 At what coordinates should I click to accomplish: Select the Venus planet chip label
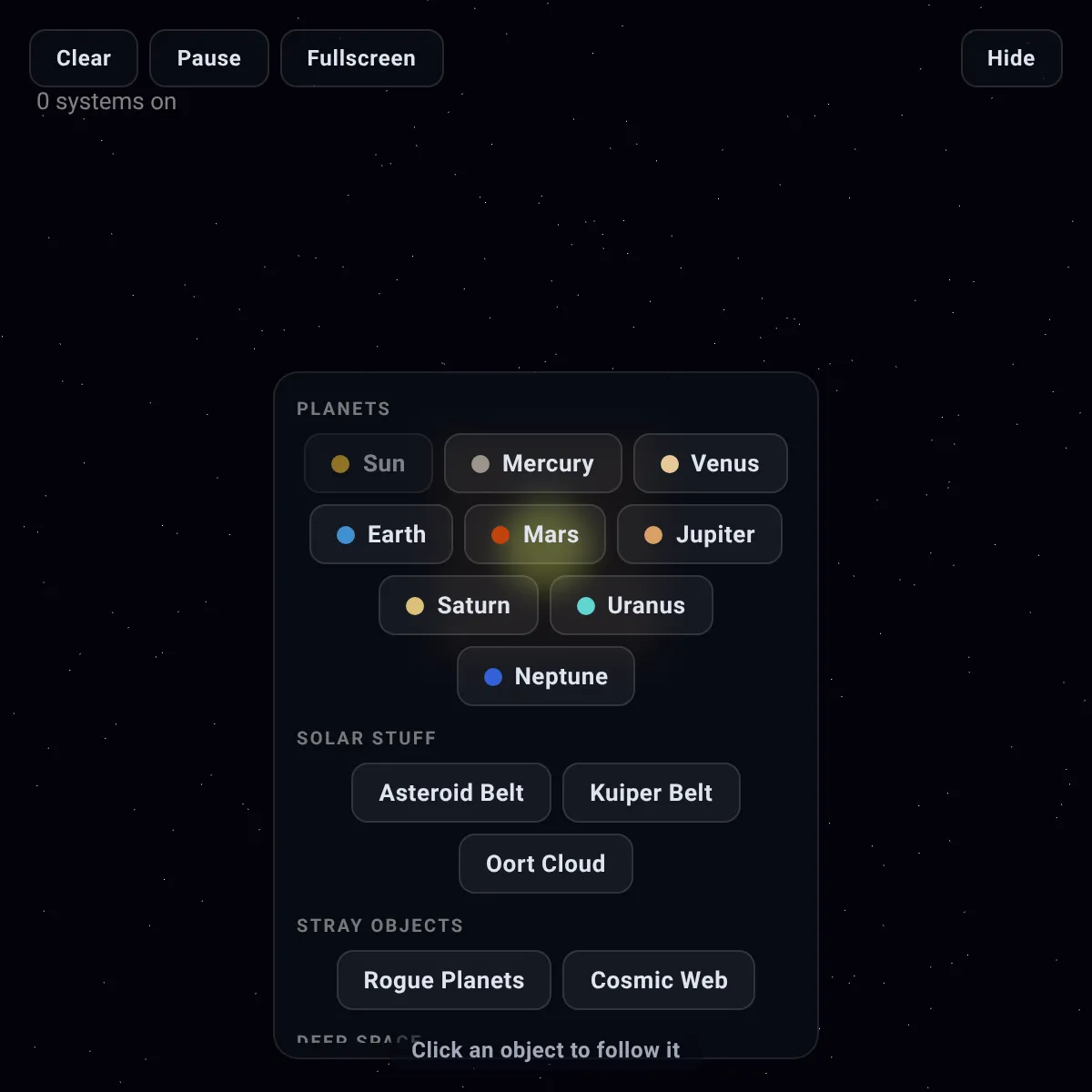(725, 463)
